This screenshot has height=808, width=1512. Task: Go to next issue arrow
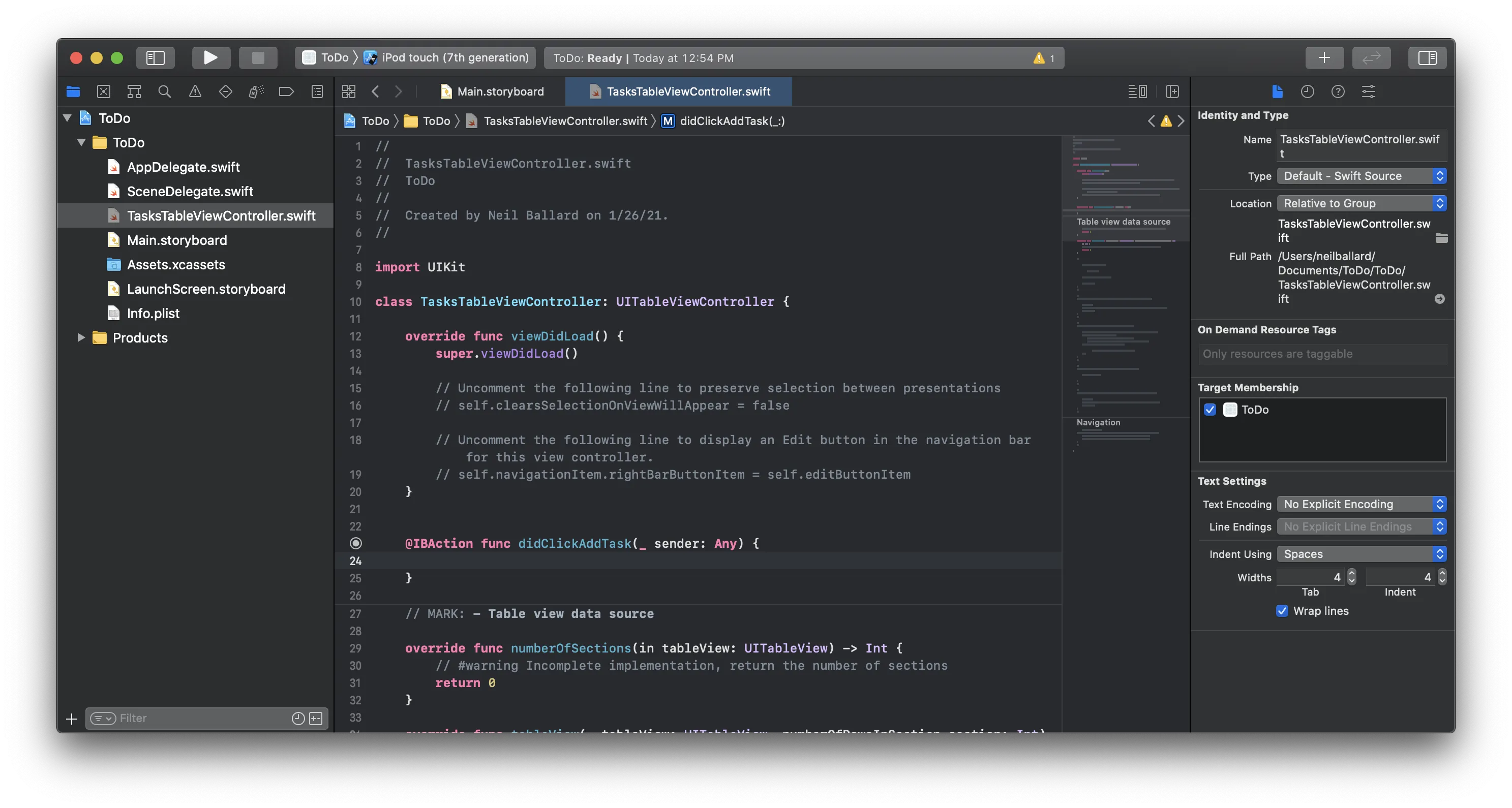click(x=1181, y=121)
